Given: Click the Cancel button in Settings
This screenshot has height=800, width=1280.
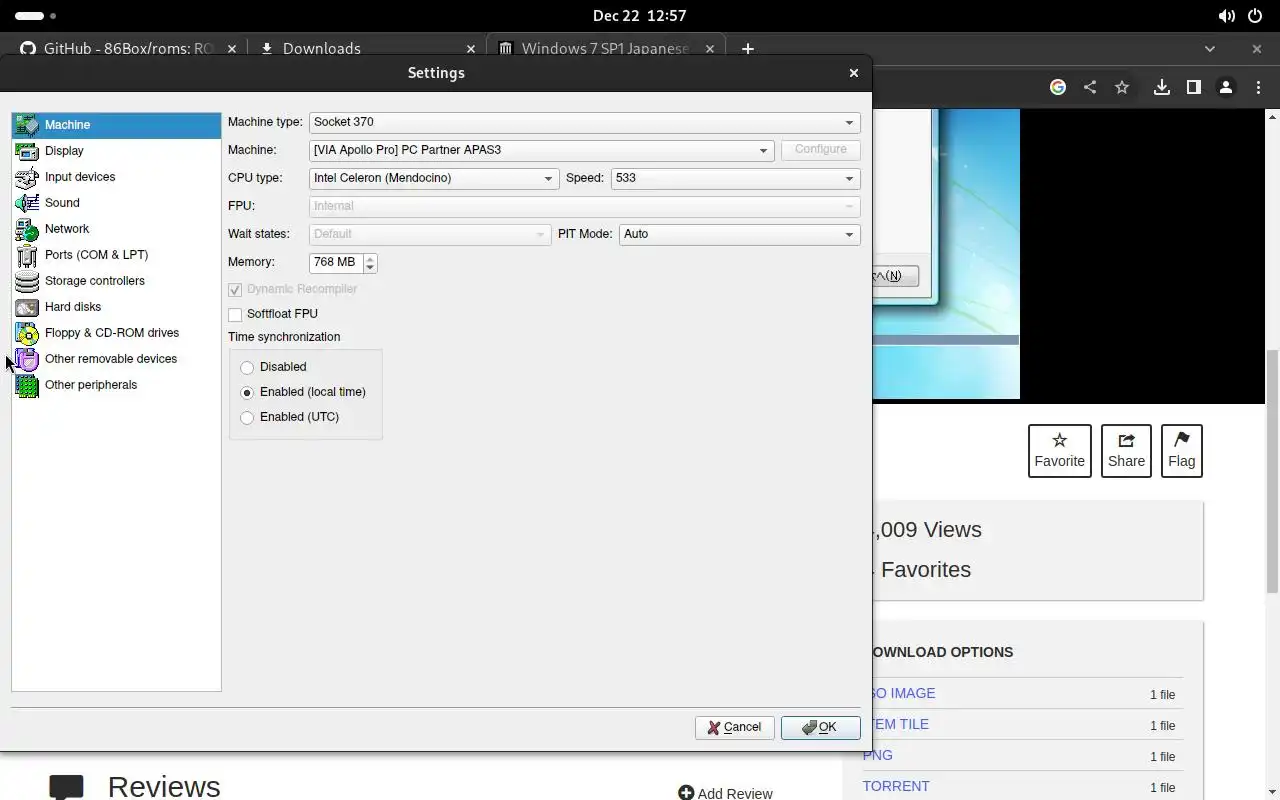Looking at the screenshot, I should (735, 728).
